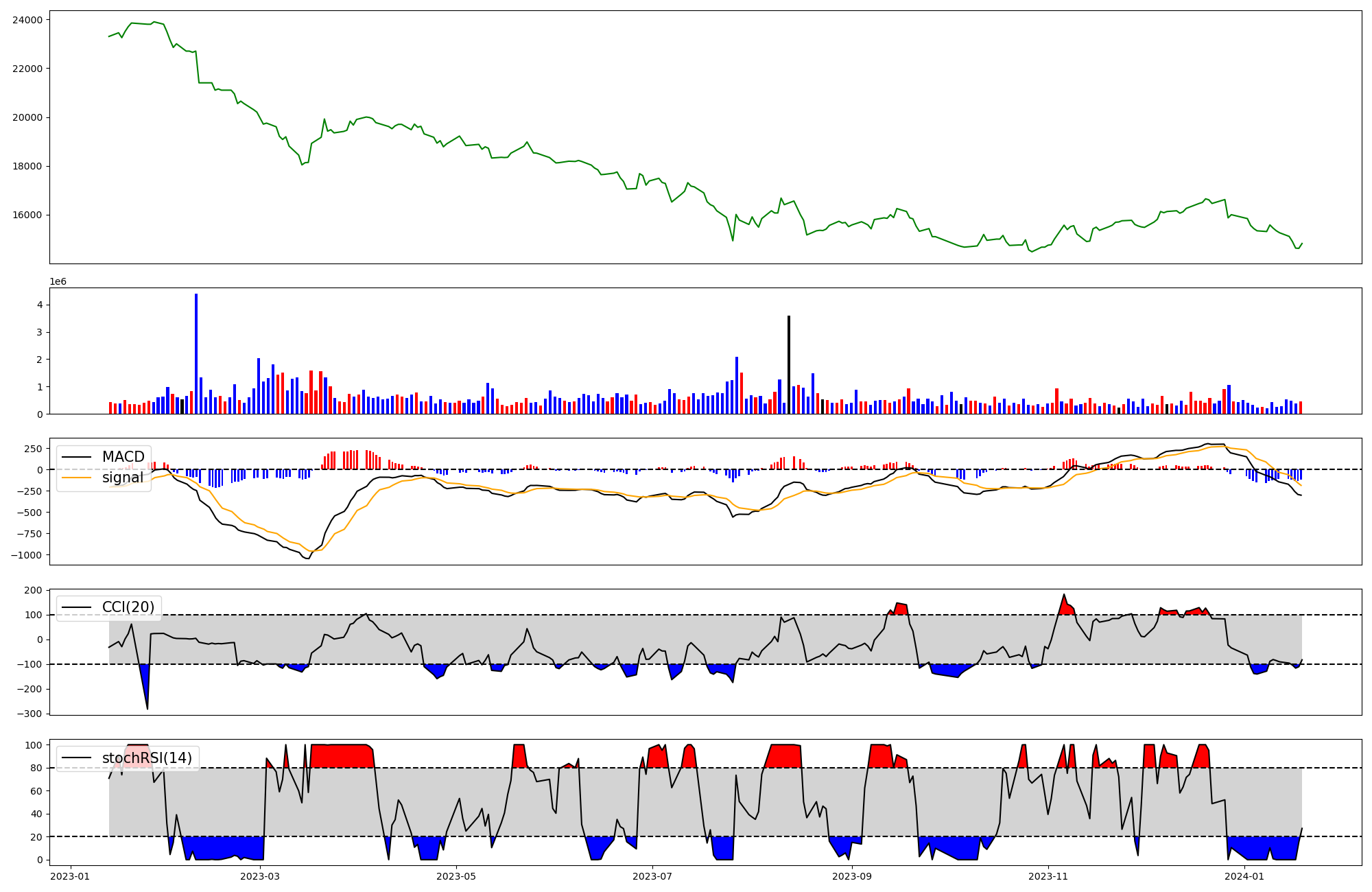Viewport: 1372px width, 892px height.
Task: Click the tall black volume bar
Action: [x=789, y=364]
